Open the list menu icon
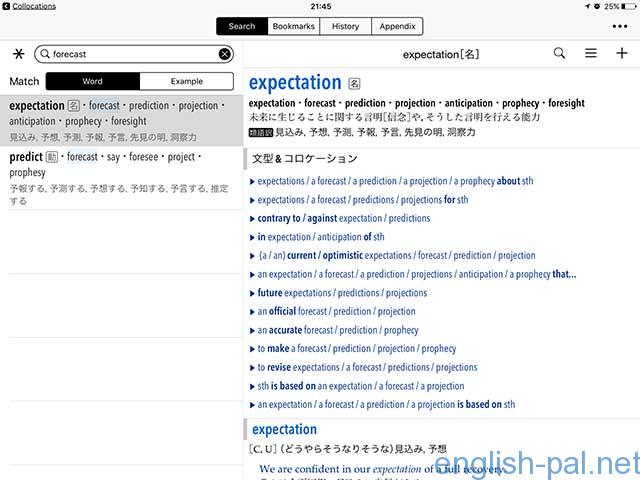 (591, 54)
